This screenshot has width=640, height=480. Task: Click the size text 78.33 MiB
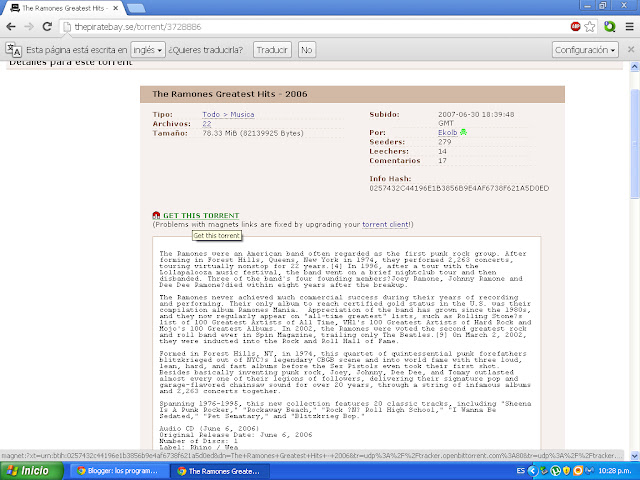point(253,133)
